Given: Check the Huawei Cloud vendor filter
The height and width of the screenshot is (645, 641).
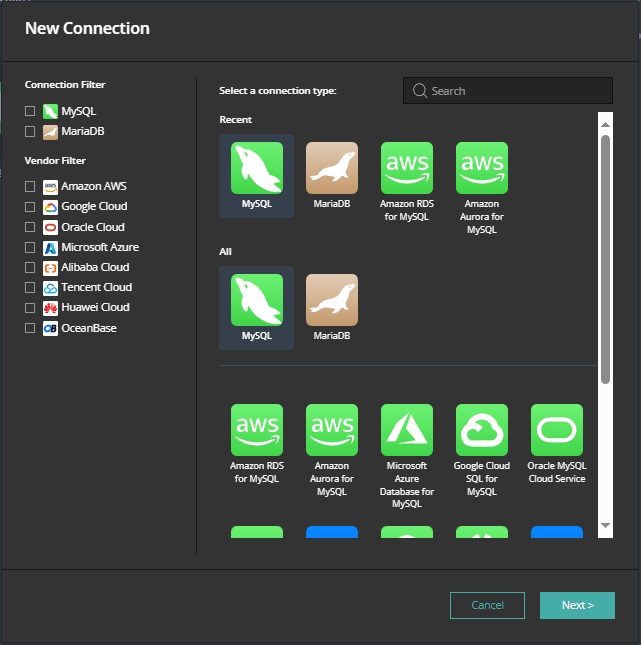Looking at the screenshot, I should [30, 308].
